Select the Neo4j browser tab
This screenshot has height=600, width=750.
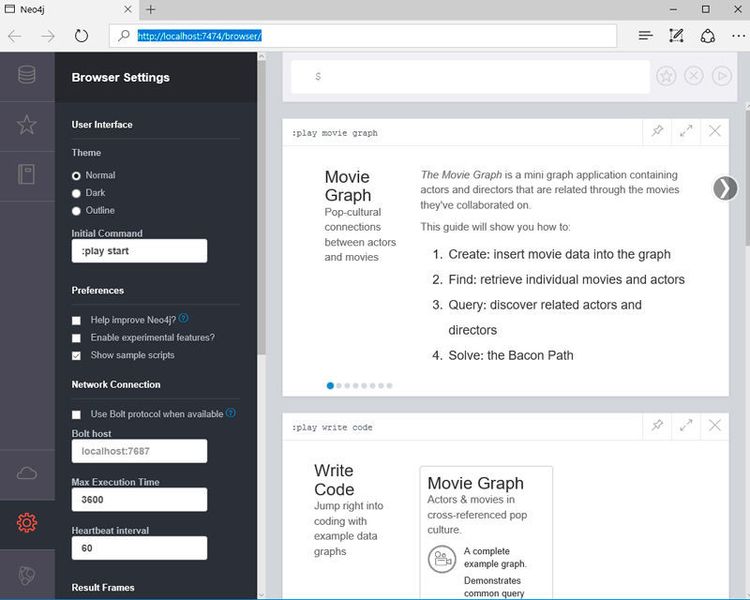pos(67,10)
